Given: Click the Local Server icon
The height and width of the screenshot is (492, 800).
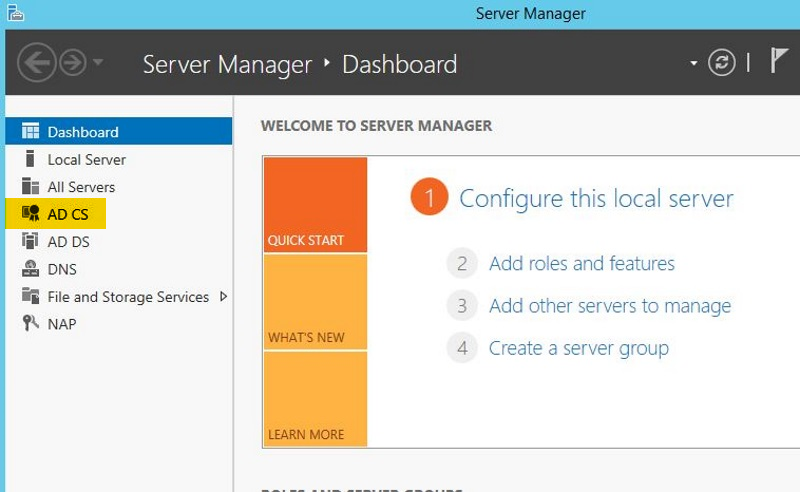Looking at the screenshot, I should [30, 159].
